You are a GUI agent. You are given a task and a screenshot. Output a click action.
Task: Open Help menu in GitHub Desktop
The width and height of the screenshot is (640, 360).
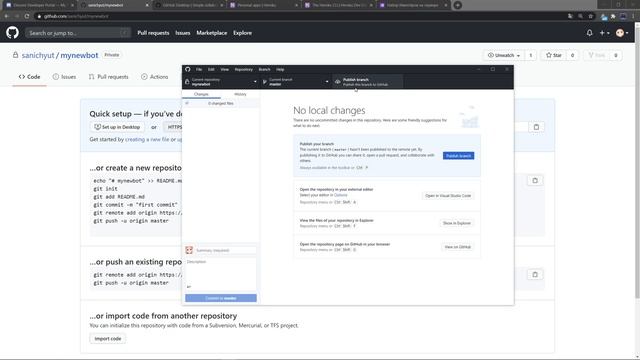tap(280, 69)
